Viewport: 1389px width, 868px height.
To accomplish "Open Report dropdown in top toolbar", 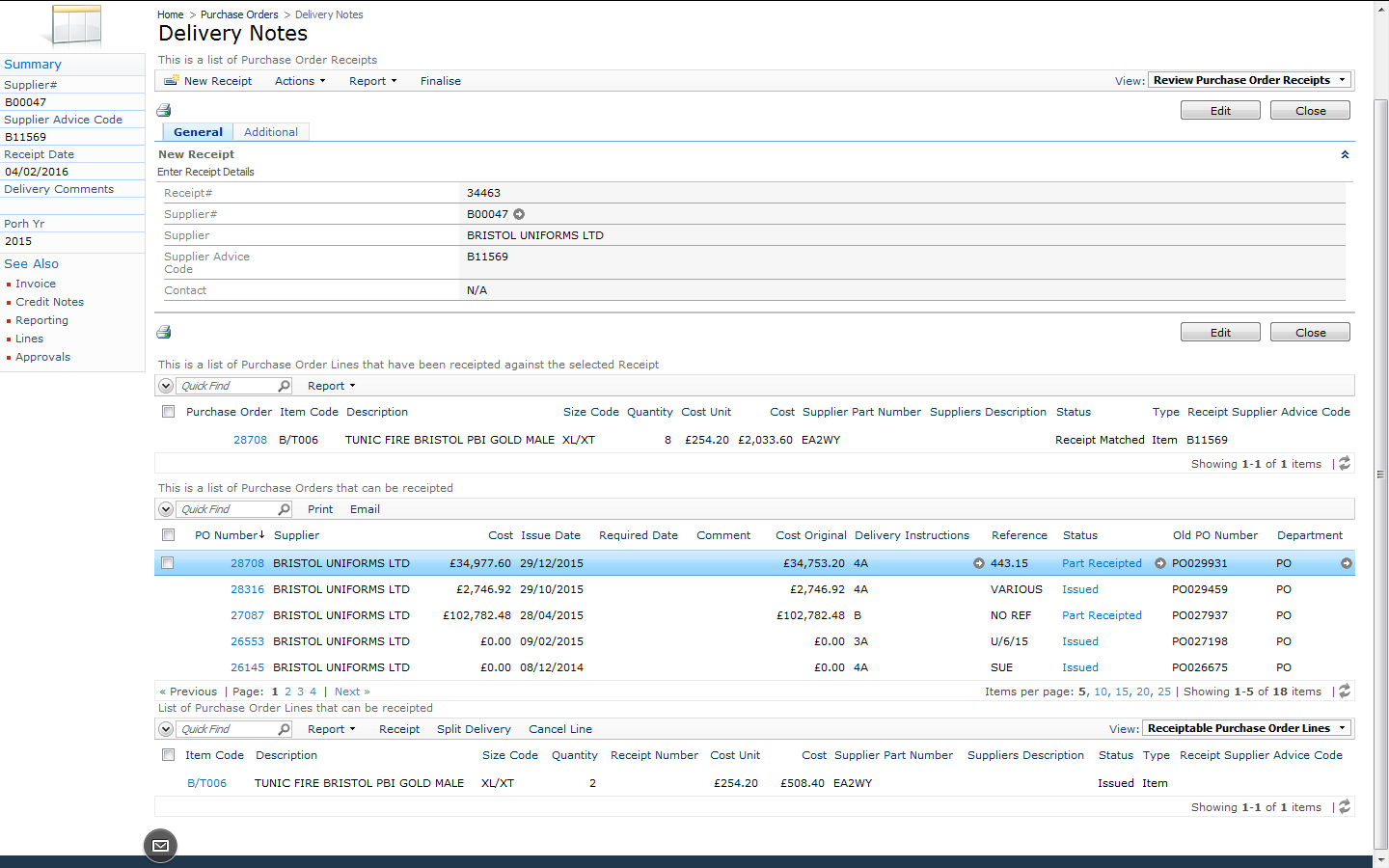I will [x=373, y=81].
